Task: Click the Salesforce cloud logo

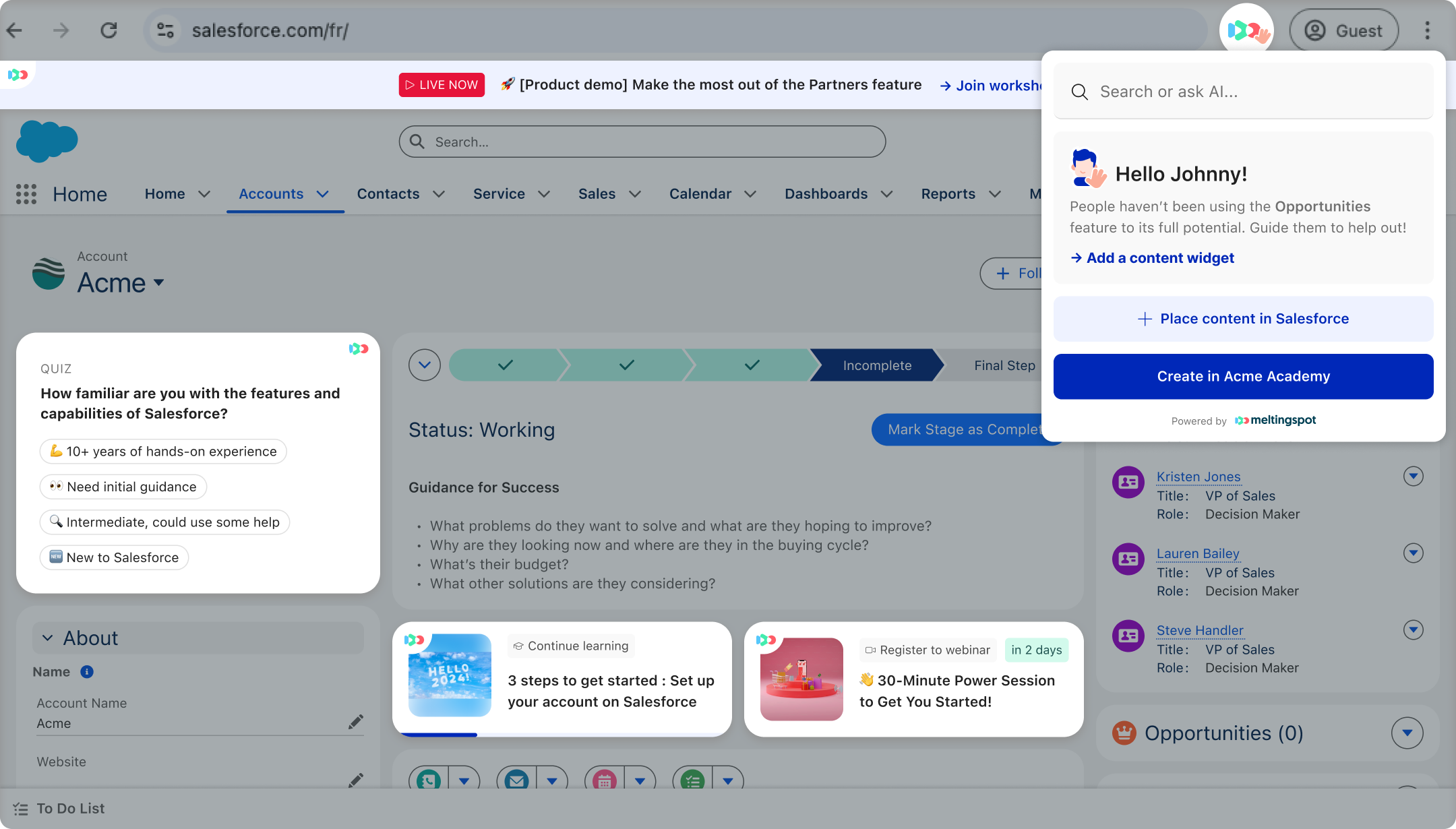Action: click(x=46, y=141)
